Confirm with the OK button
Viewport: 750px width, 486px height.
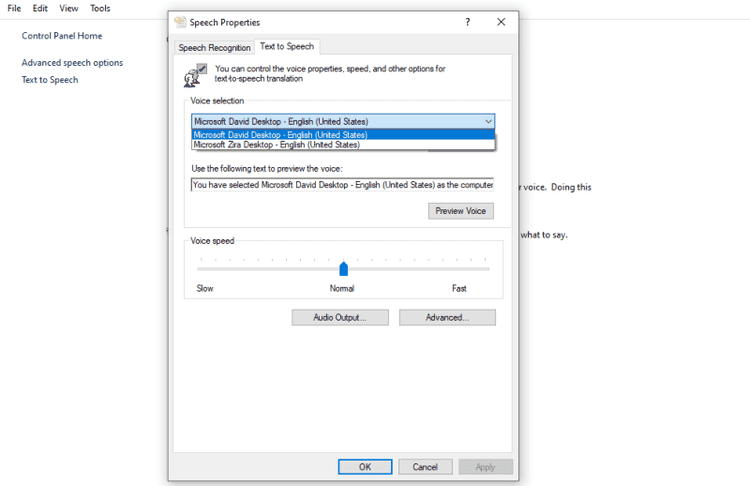[365, 467]
